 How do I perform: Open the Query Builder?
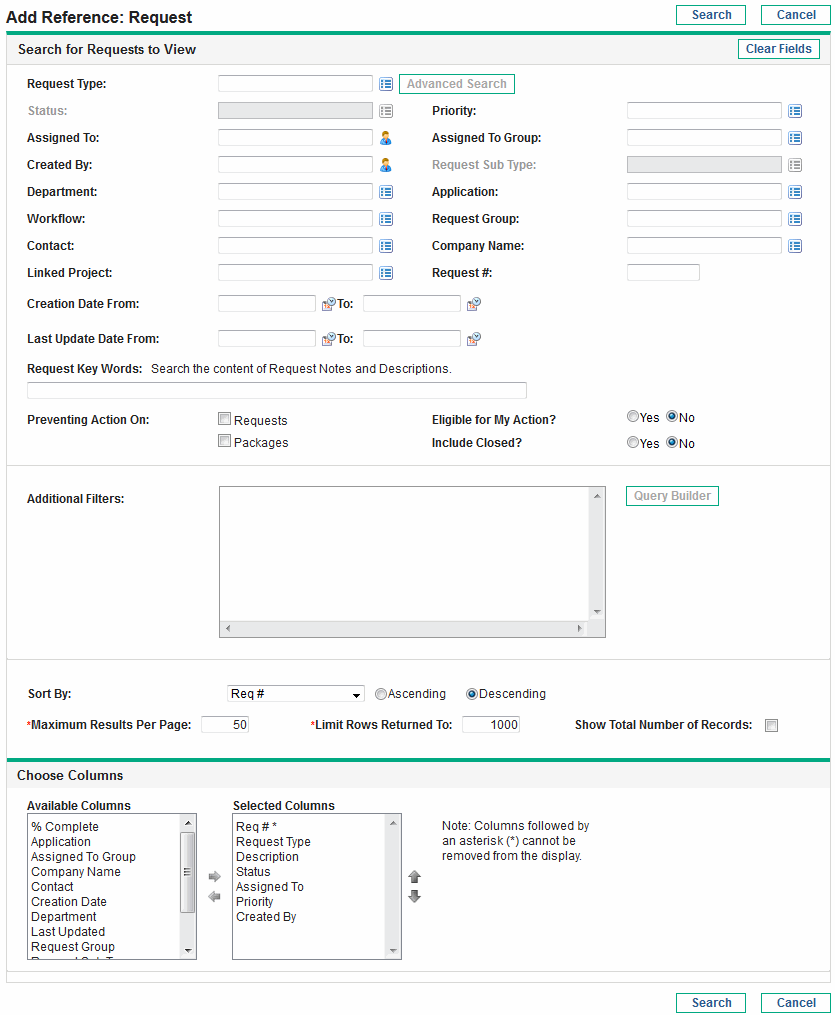(x=671, y=495)
